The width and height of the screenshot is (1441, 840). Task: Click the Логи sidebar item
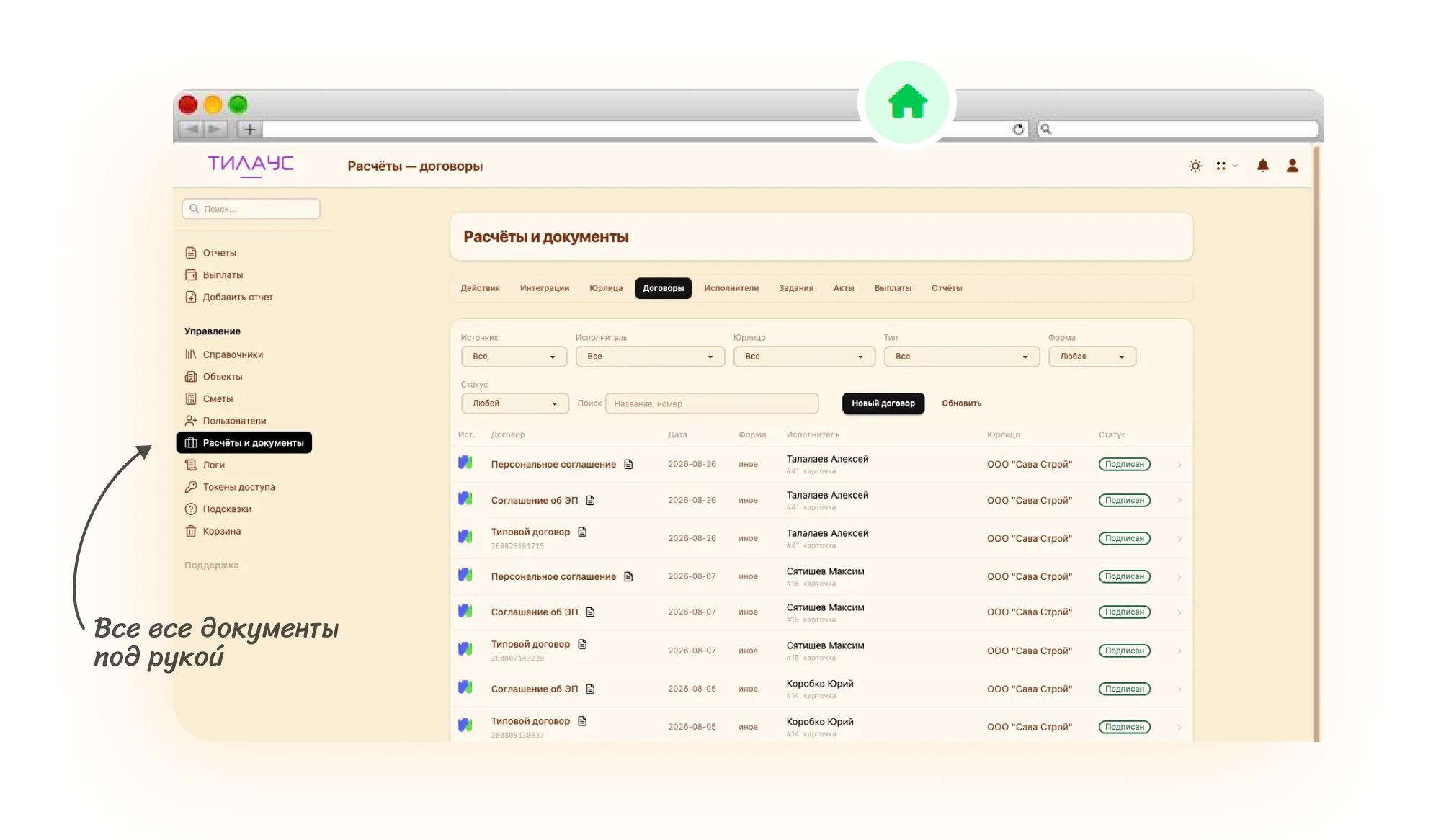click(205, 465)
